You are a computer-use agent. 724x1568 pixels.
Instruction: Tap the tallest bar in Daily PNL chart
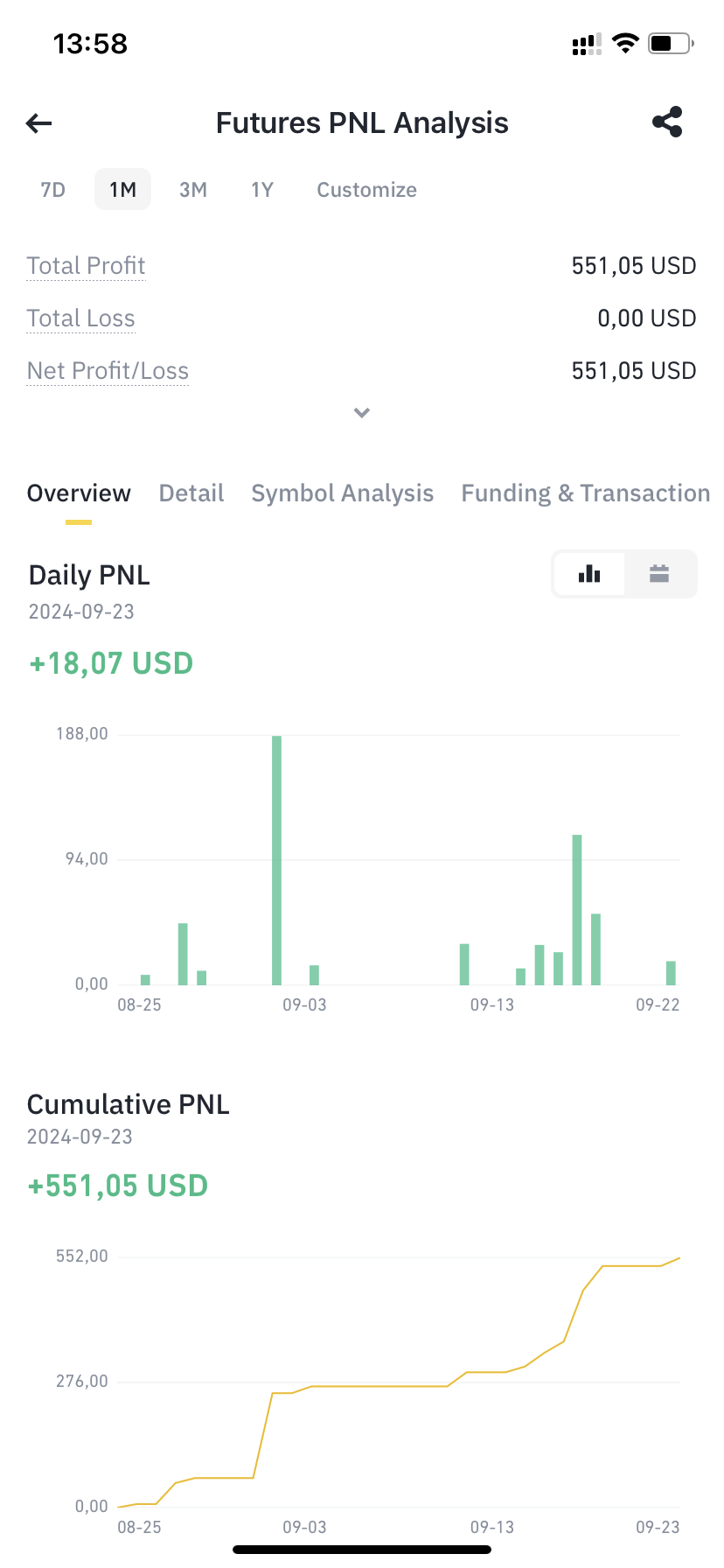276,860
